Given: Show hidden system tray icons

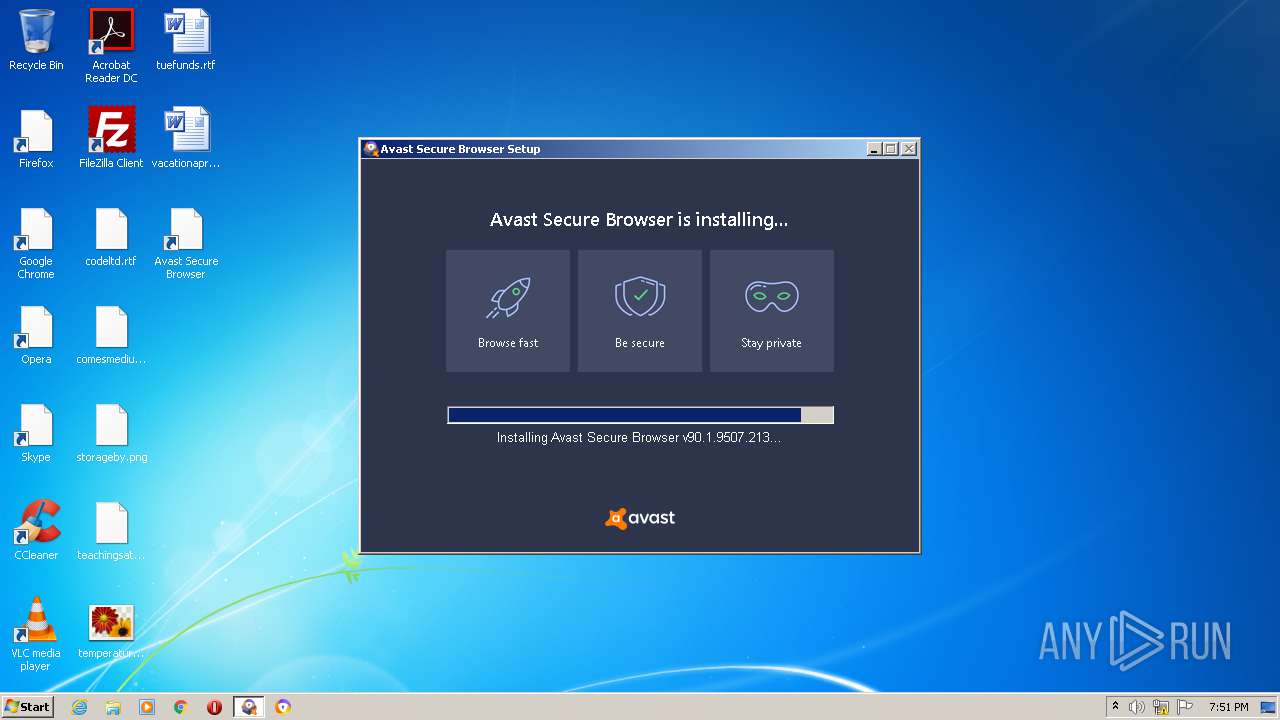Looking at the screenshot, I should click(x=1116, y=707).
